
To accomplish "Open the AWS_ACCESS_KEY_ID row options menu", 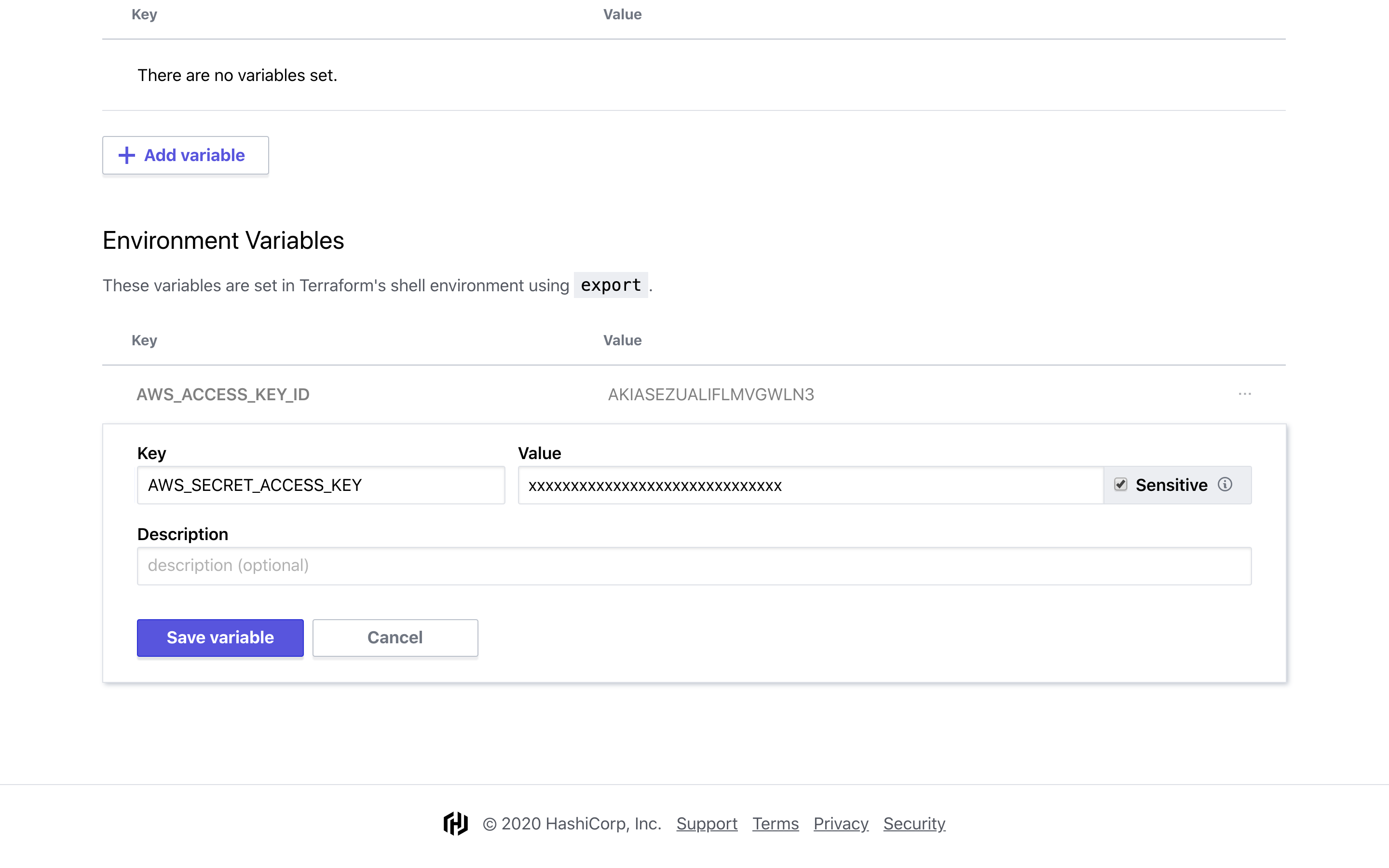I will (1244, 394).
